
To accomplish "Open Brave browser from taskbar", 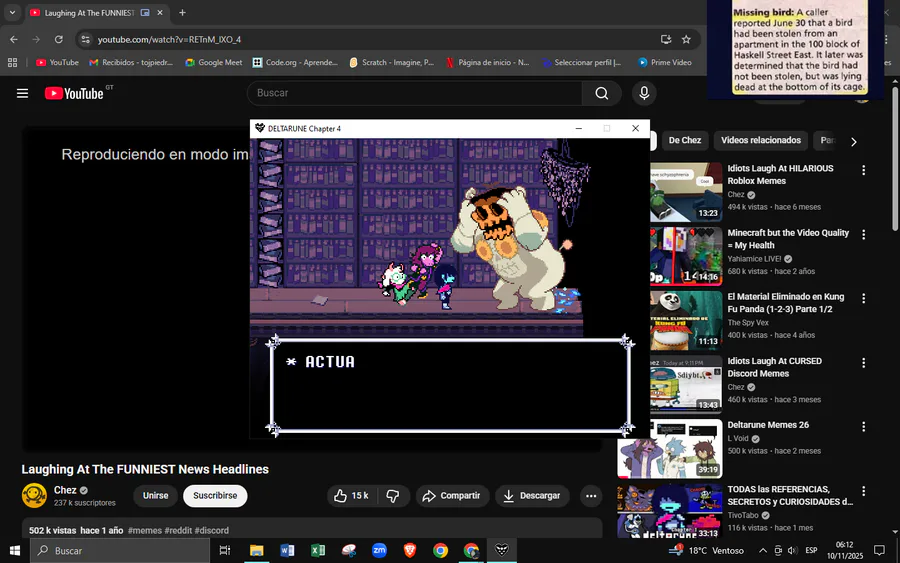I will point(410,550).
